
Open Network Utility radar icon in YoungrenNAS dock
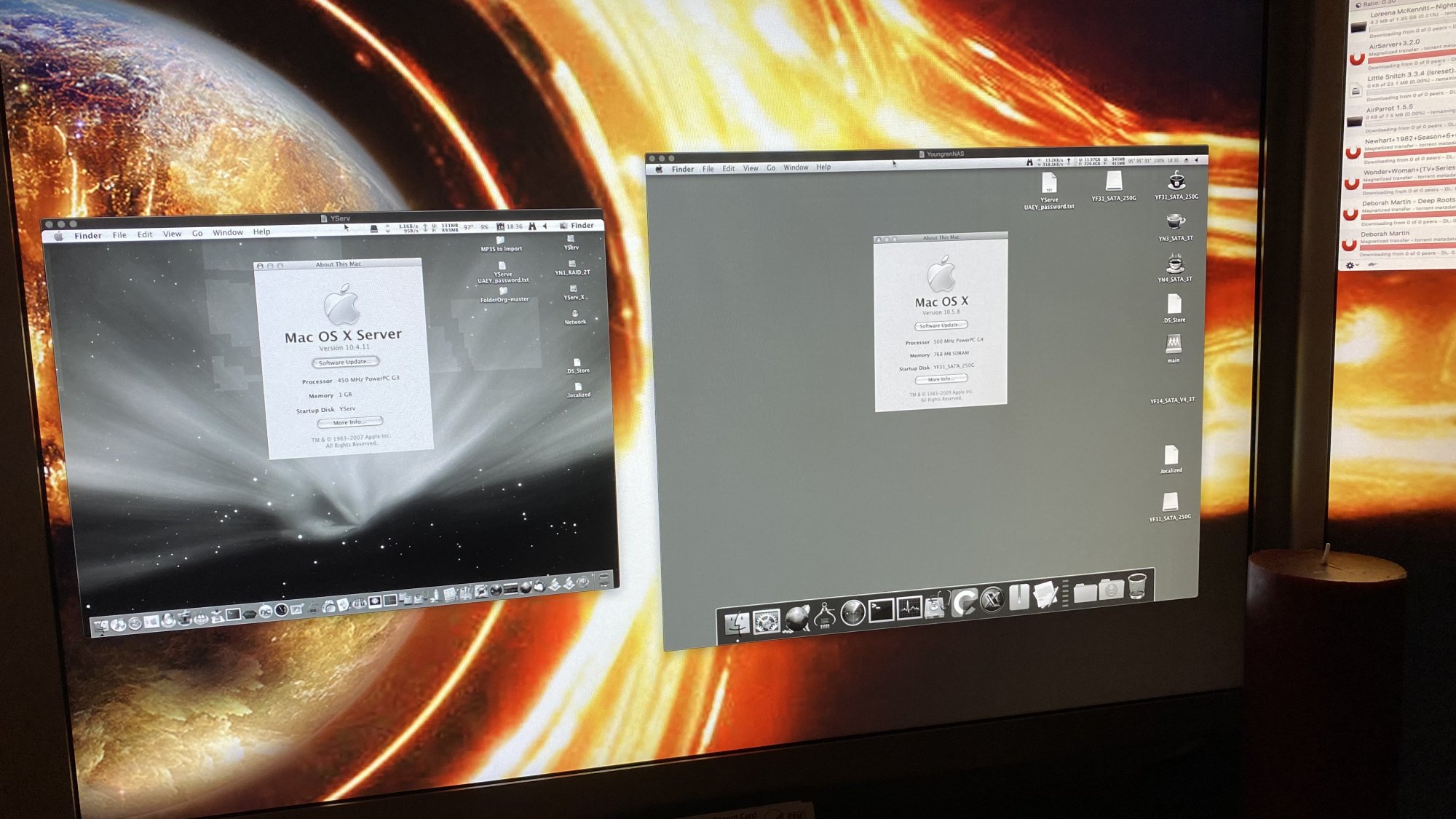point(852,612)
